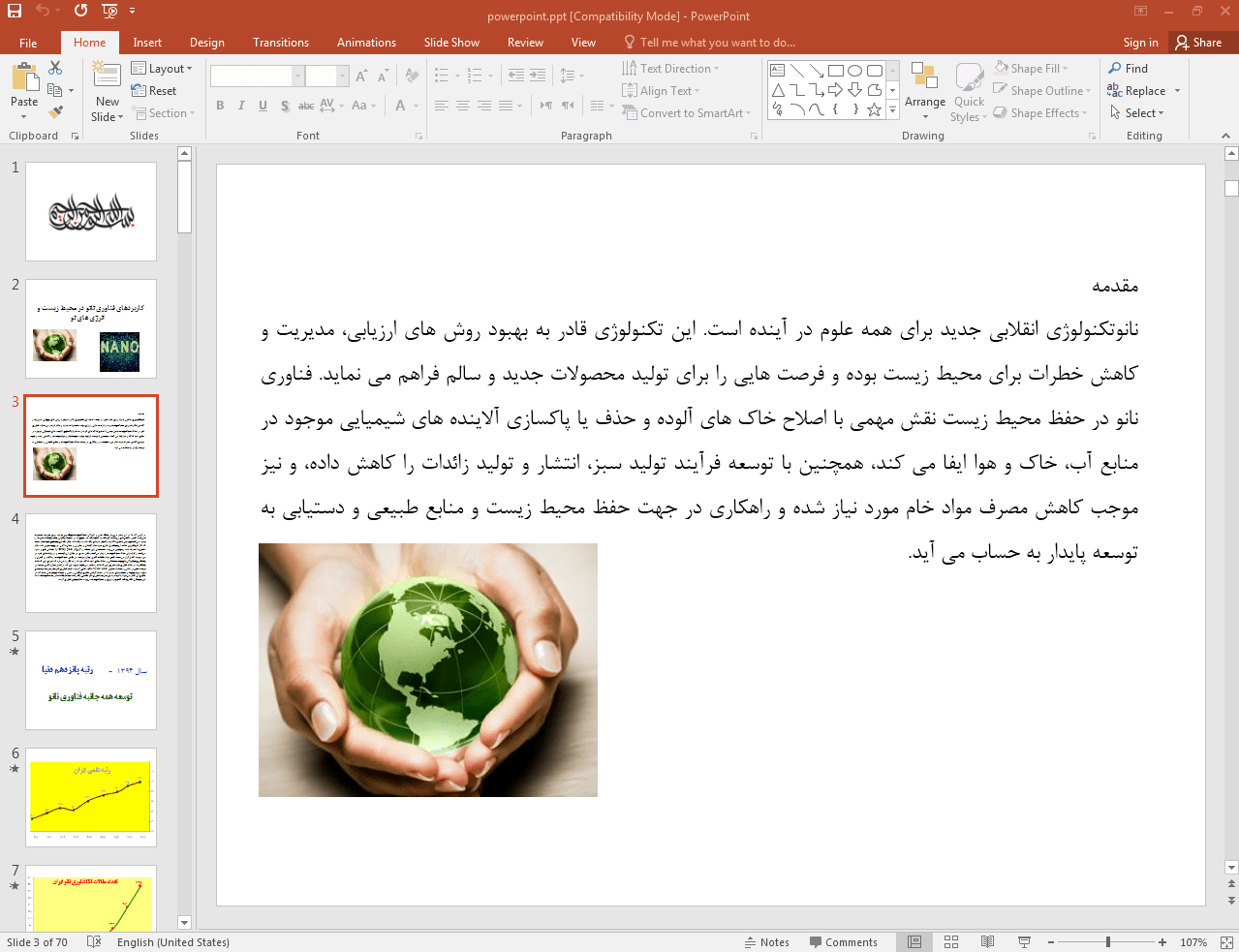The image size is (1239, 952).
Task: Open Reading View from status bar
Action: coord(987,942)
